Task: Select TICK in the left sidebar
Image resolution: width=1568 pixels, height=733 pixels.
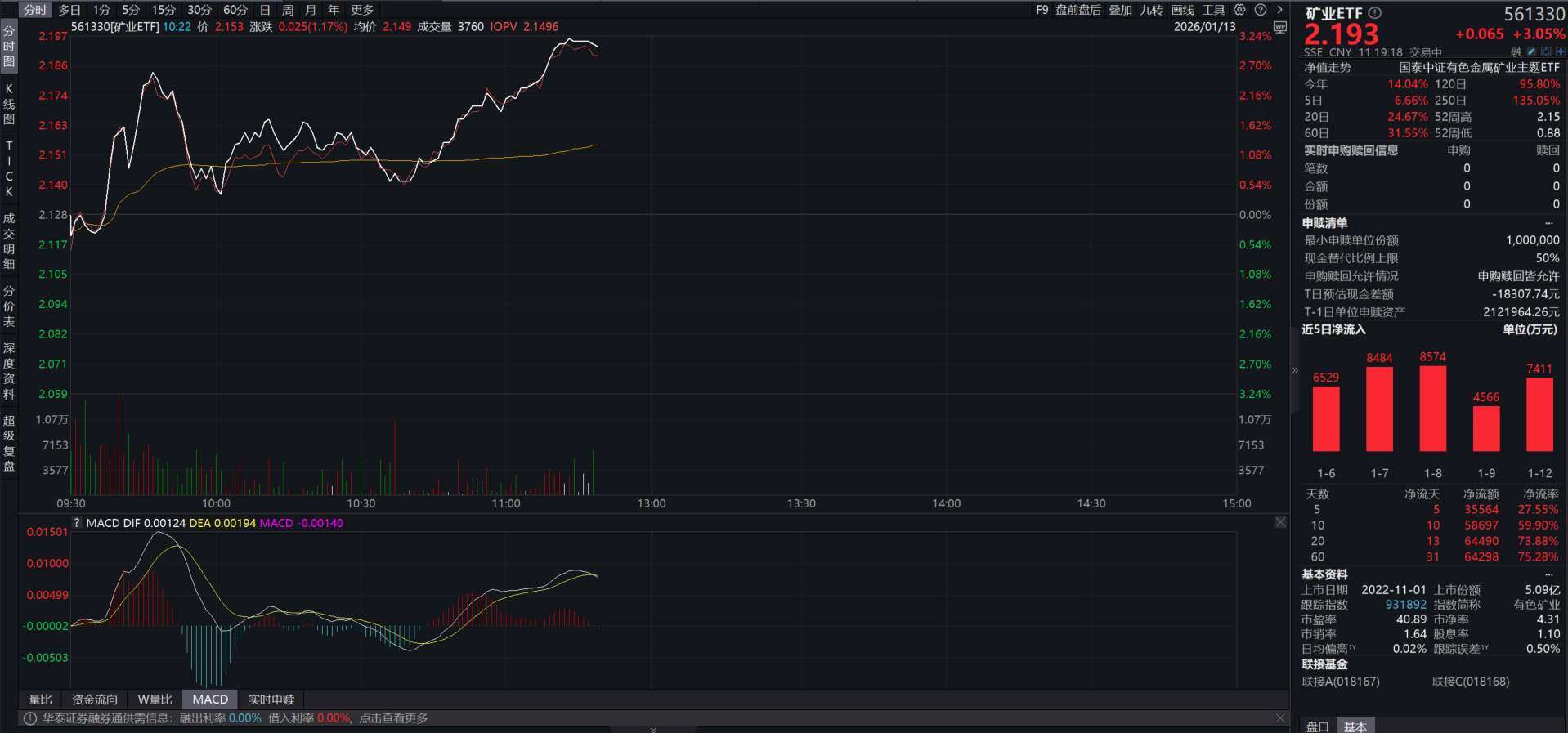Action: [x=9, y=168]
